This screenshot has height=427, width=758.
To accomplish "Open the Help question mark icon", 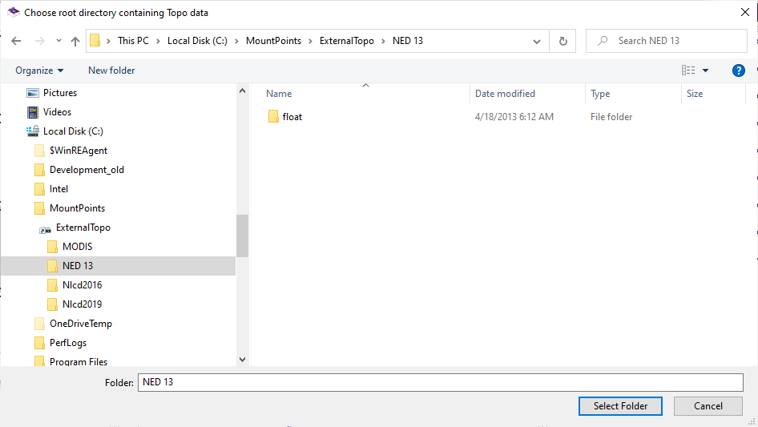I will (x=739, y=70).
